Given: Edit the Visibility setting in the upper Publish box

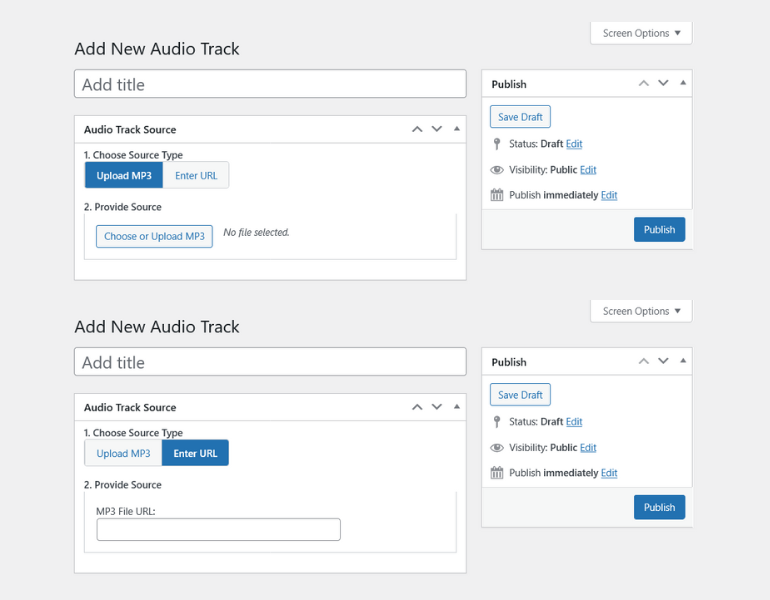Looking at the screenshot, I should point(588,170).
